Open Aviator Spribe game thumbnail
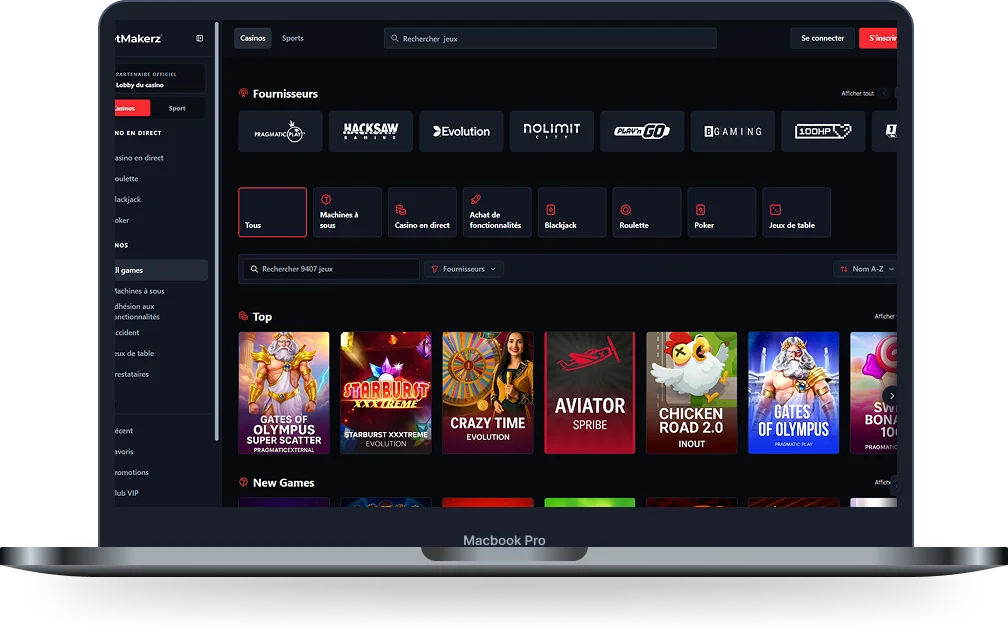The height and width of the screenshot is (632, 1008). pos(590,393)
